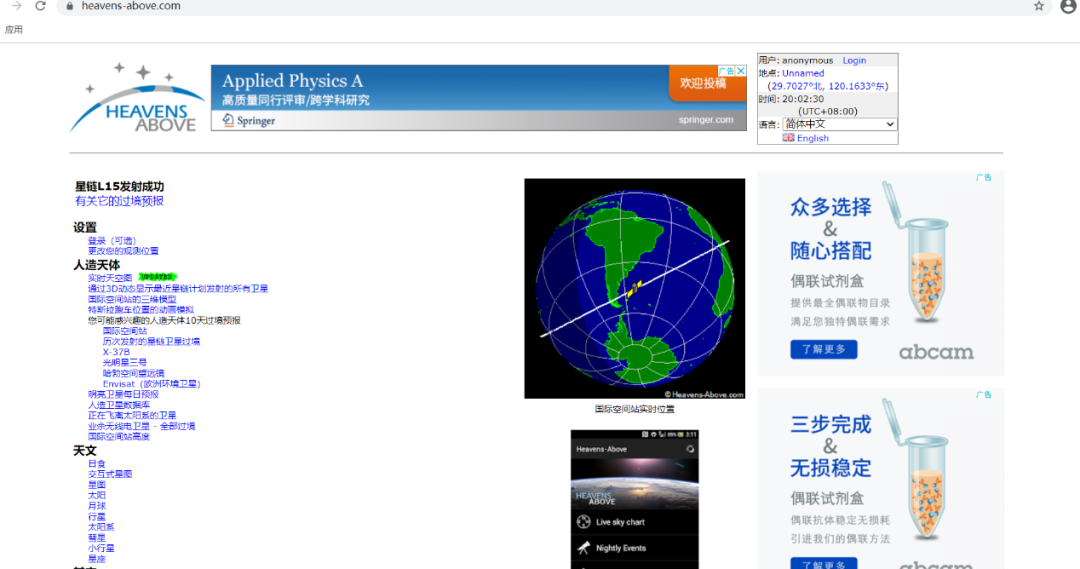1080x569 pixels.
Task: Open the 业余无线电卫星 - 全部过境 link
Action: tap(141, 426)
